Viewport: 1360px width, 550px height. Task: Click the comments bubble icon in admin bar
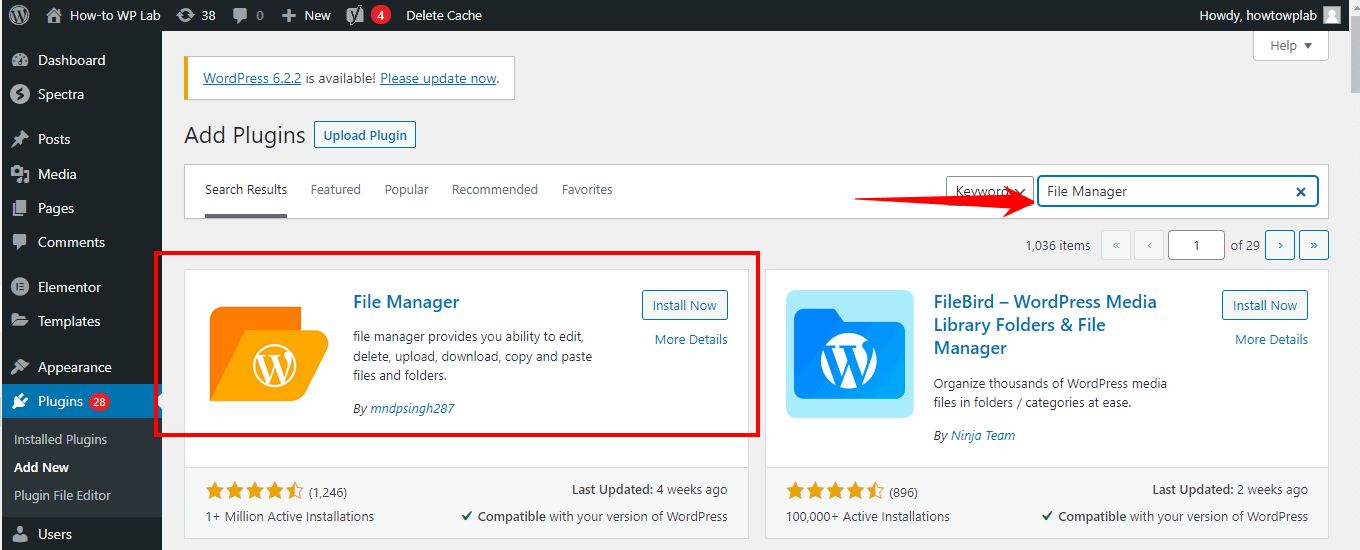[x=242, y=15]
